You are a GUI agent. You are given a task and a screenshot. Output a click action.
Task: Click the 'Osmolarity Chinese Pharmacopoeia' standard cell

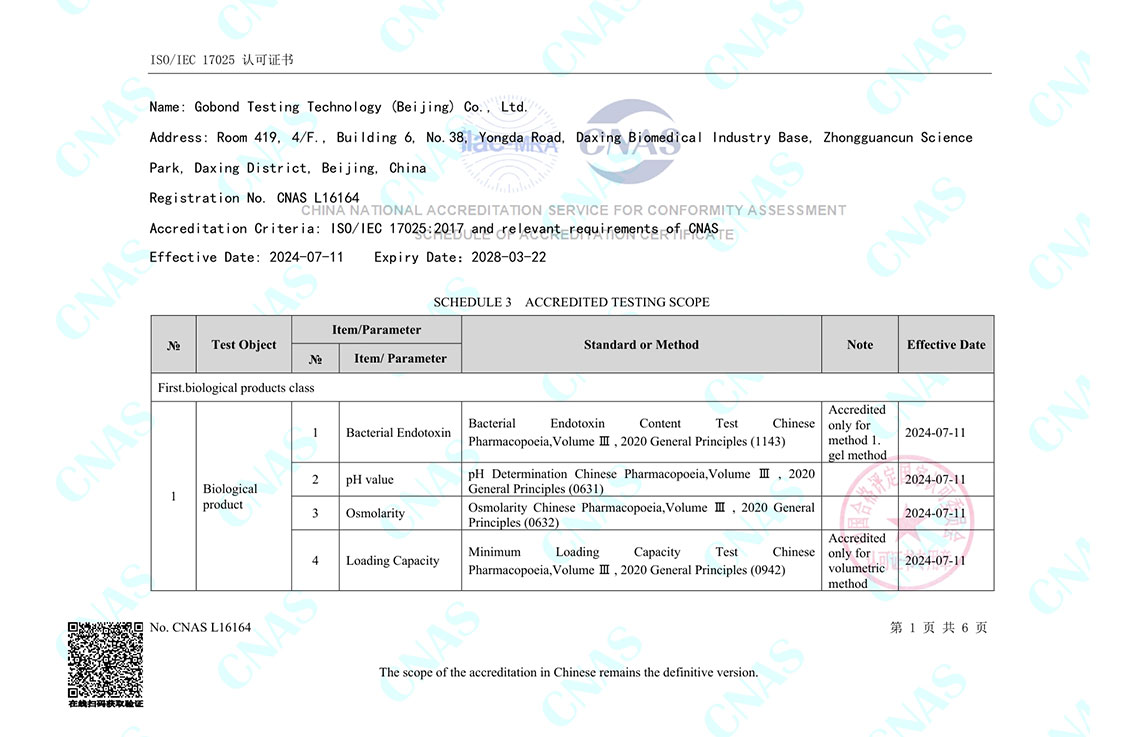point(641,514)
